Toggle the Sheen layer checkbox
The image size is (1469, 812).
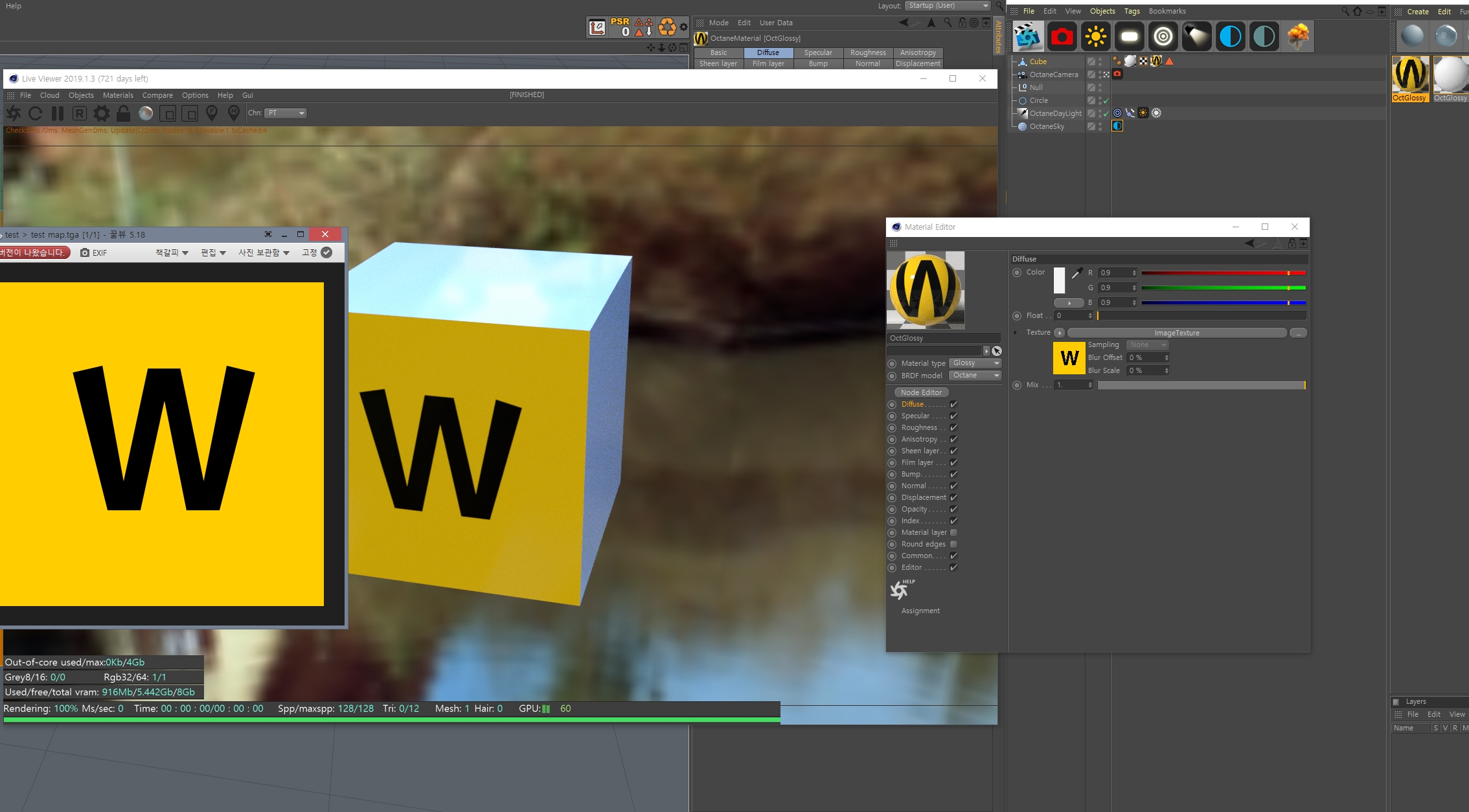click(x=953, y=451)
